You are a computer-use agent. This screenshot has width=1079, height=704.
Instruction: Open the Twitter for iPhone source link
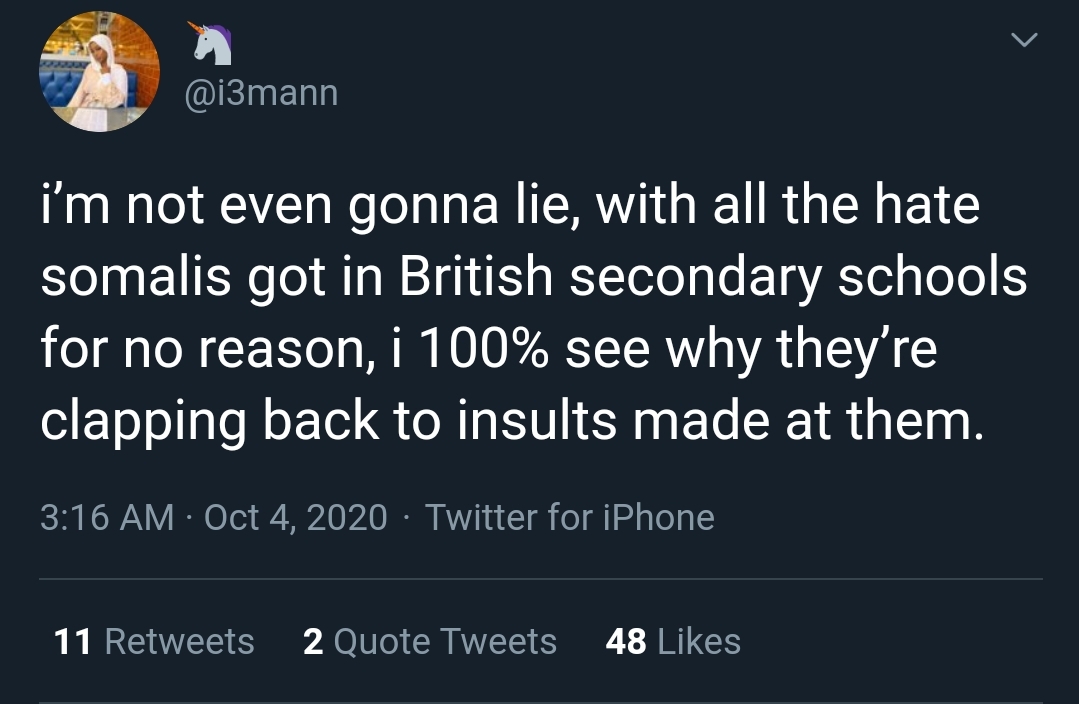click(569, 517)
